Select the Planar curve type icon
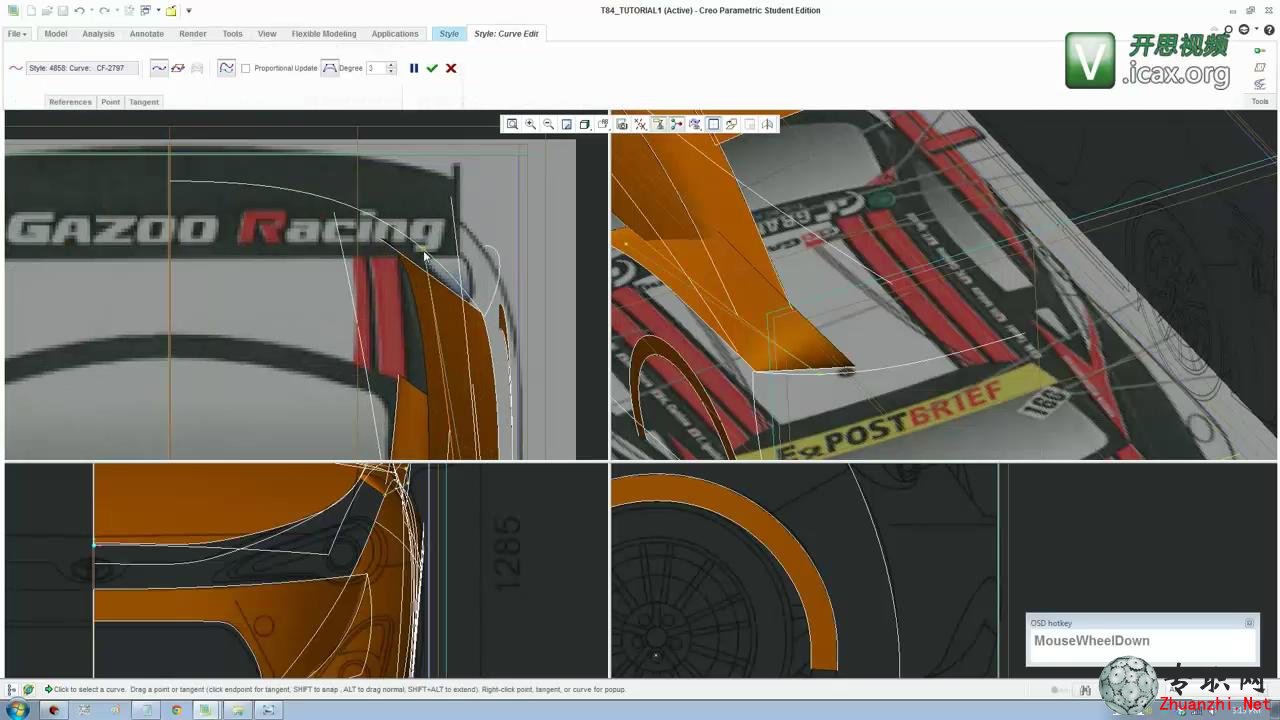1280x720 pixels. tap(178, 68)
